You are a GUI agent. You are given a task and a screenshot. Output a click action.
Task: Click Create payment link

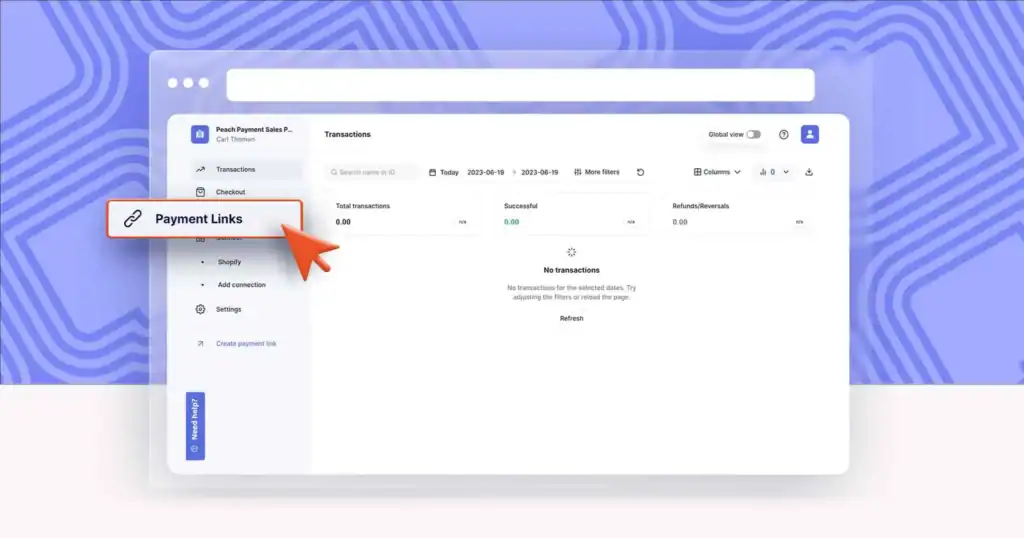pos(246,343)
